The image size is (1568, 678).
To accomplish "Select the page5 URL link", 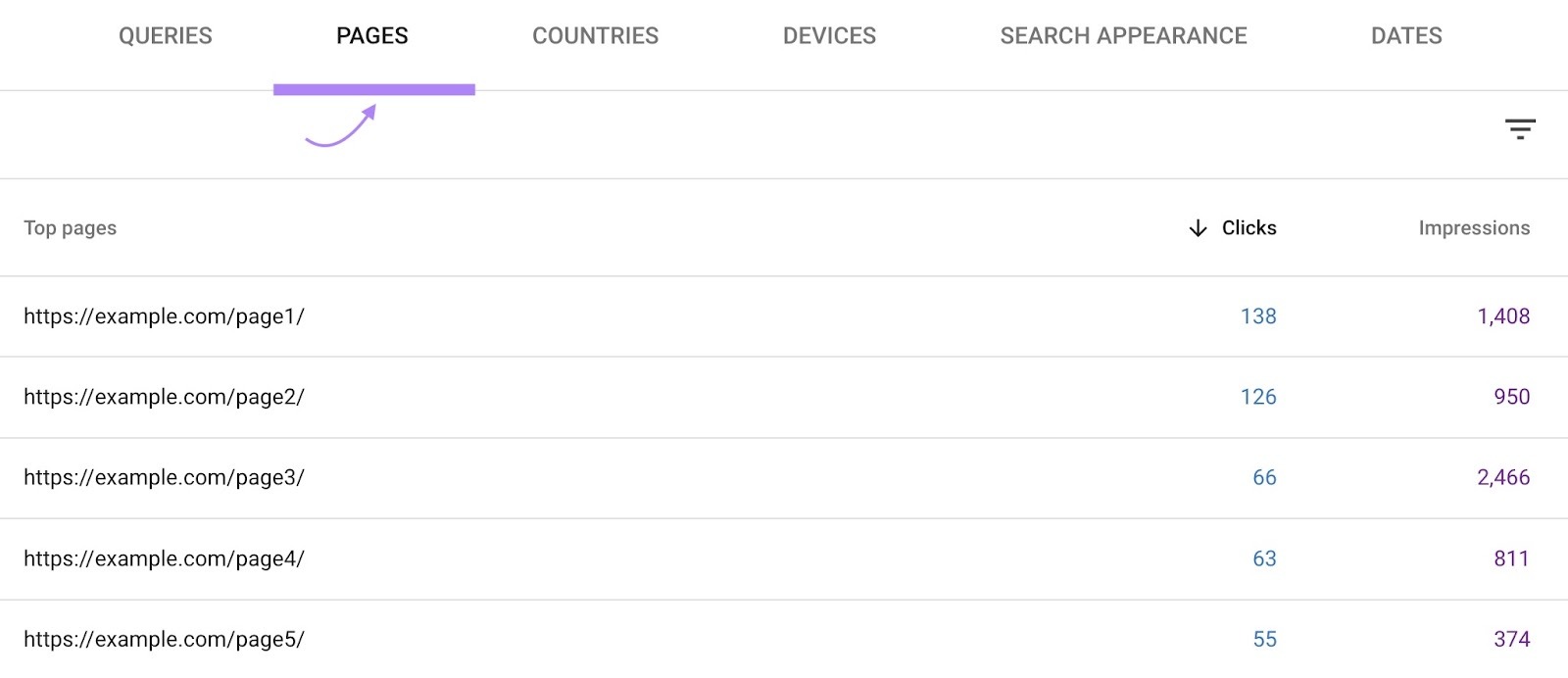I will (x=165, y=639).
